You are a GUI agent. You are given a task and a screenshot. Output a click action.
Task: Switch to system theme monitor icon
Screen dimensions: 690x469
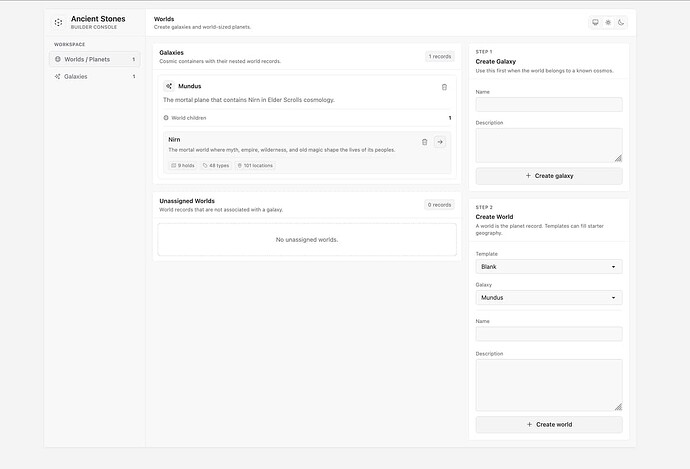tap(595, 22)
